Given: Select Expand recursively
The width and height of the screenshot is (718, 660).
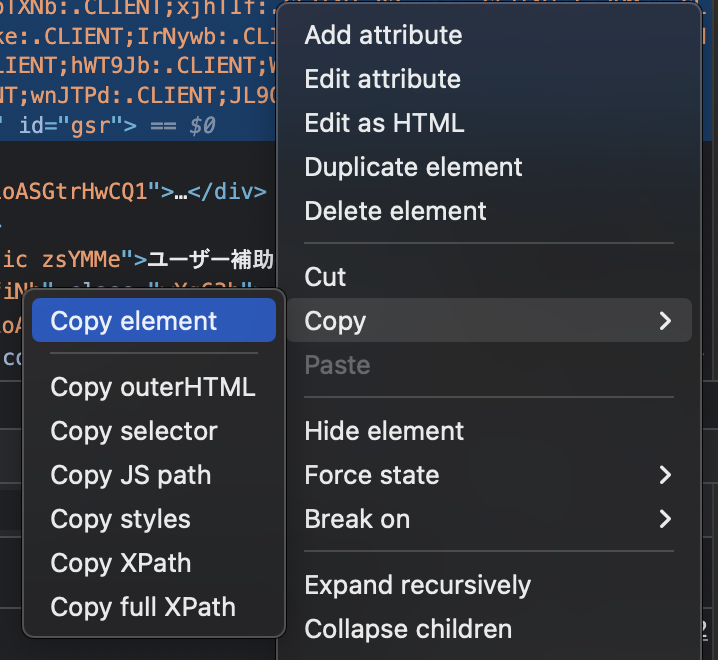Looking at the screenshot, I should click(489, 585).
